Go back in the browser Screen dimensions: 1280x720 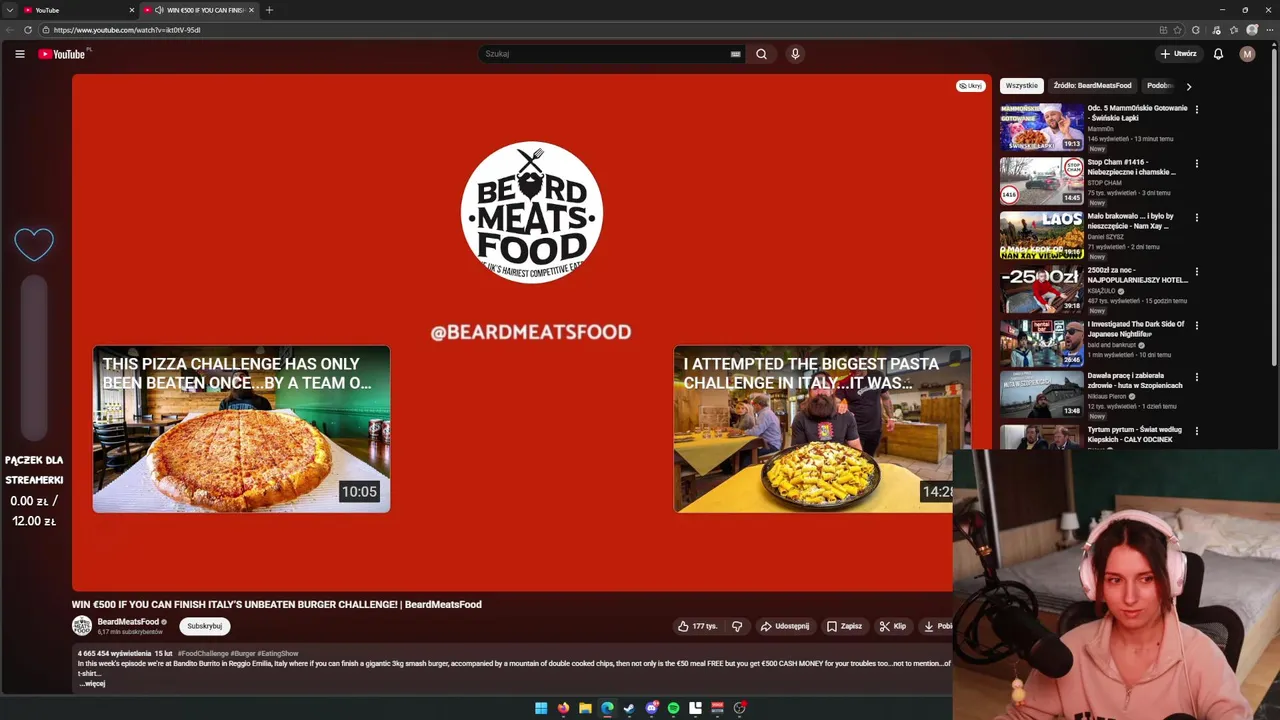click(10, 30)
